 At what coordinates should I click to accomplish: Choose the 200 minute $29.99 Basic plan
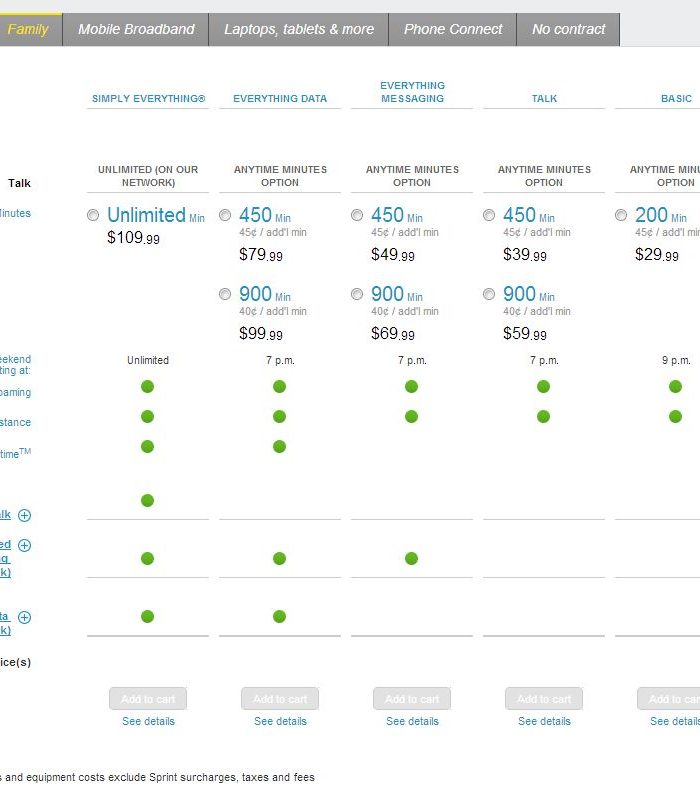tap(621, 215)
